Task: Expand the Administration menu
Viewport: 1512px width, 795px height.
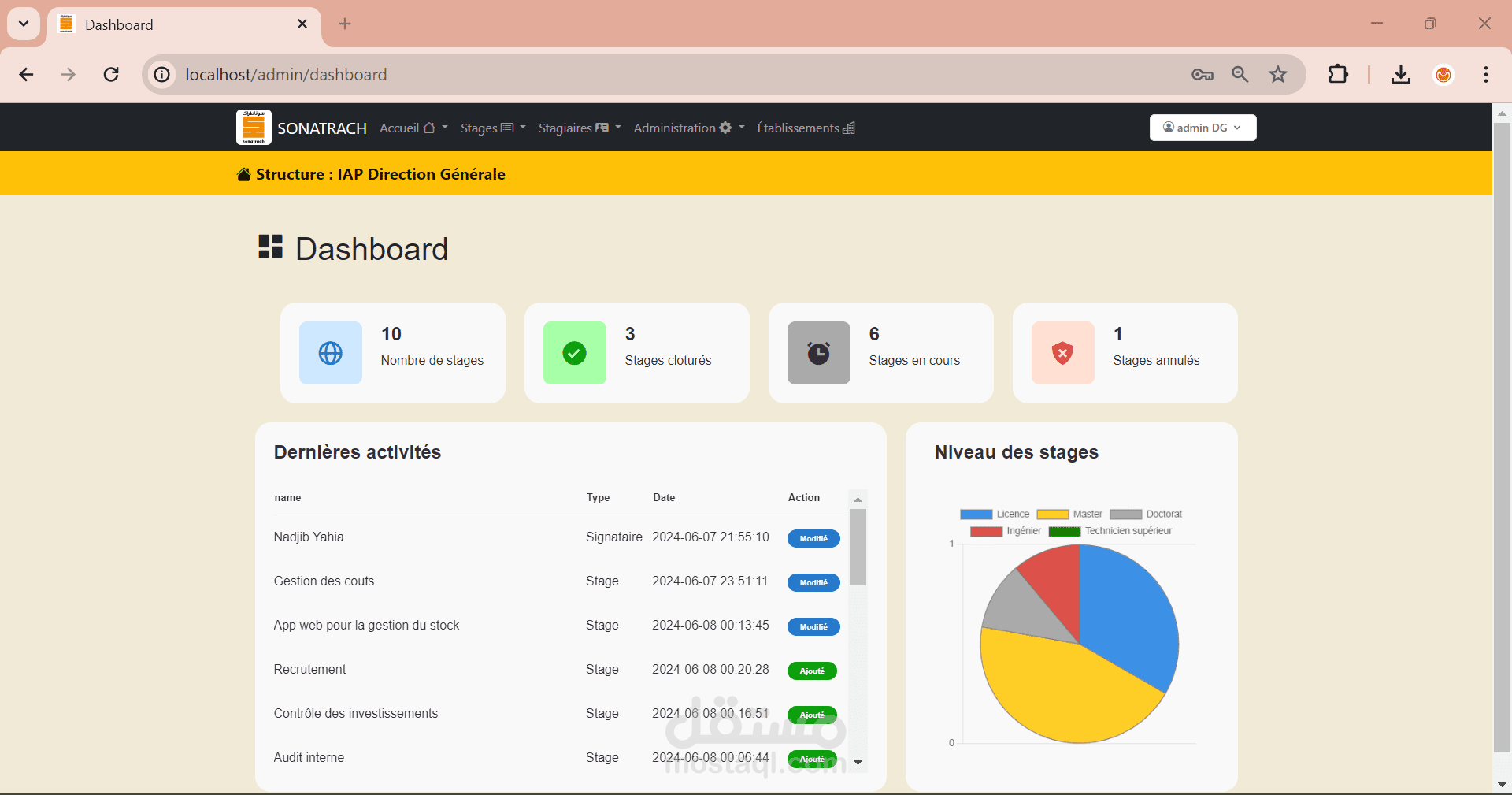Action: tap(687, 128)
